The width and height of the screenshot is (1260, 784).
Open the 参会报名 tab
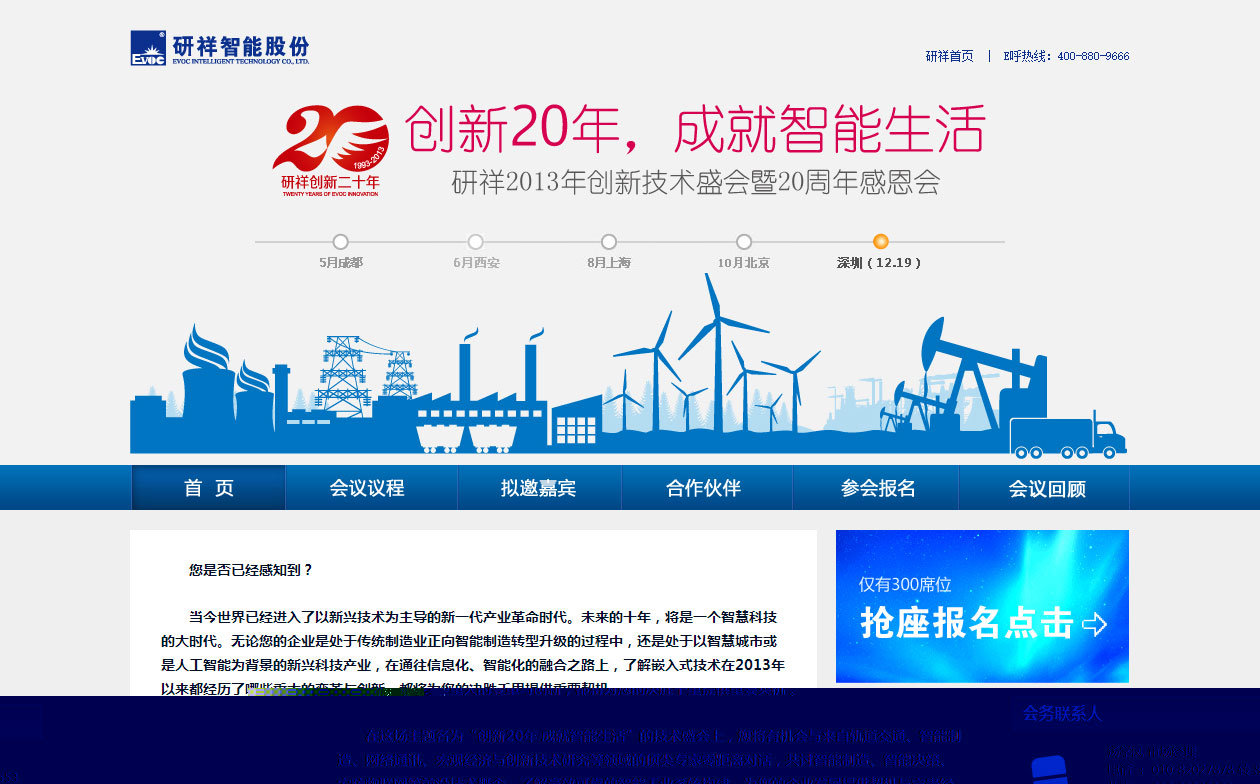(x=878, y=488)
